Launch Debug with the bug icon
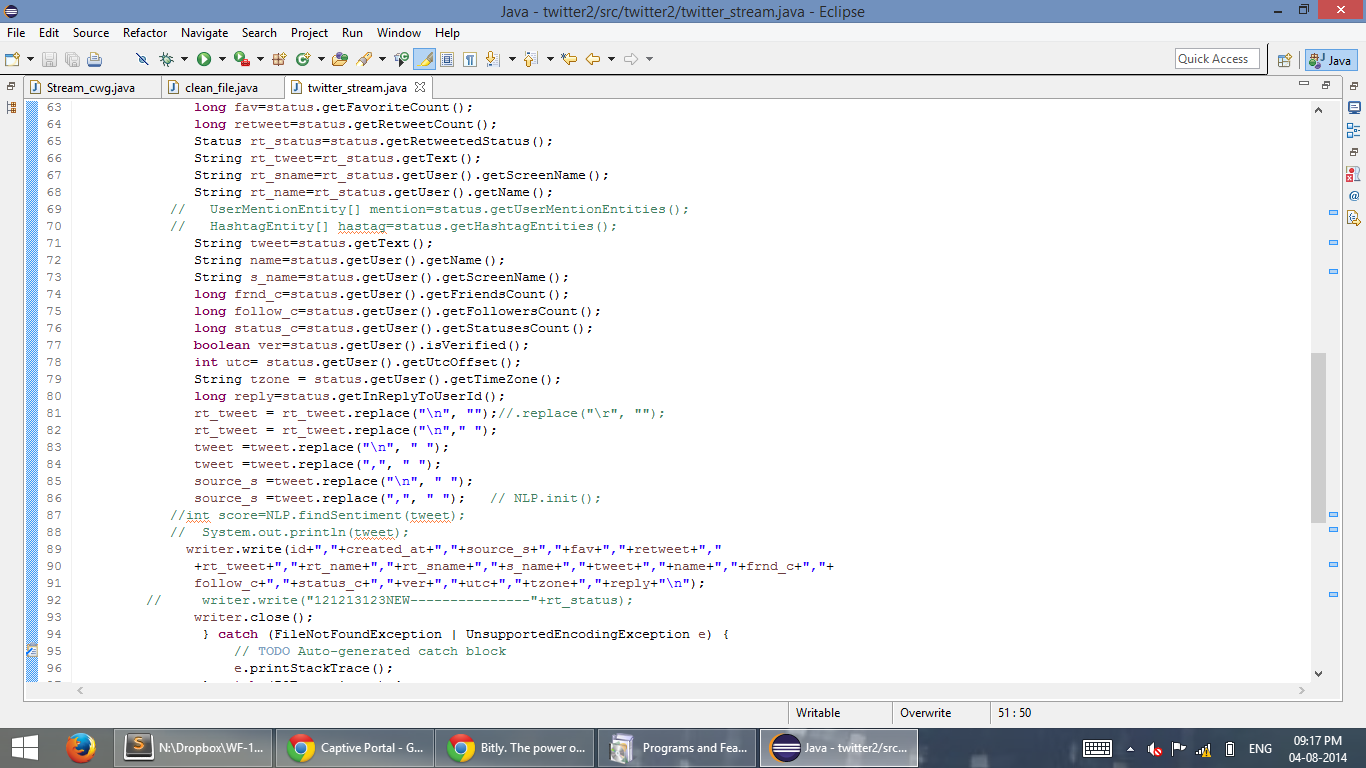The width and height of the screenshot is (1366, 768). 166,59
